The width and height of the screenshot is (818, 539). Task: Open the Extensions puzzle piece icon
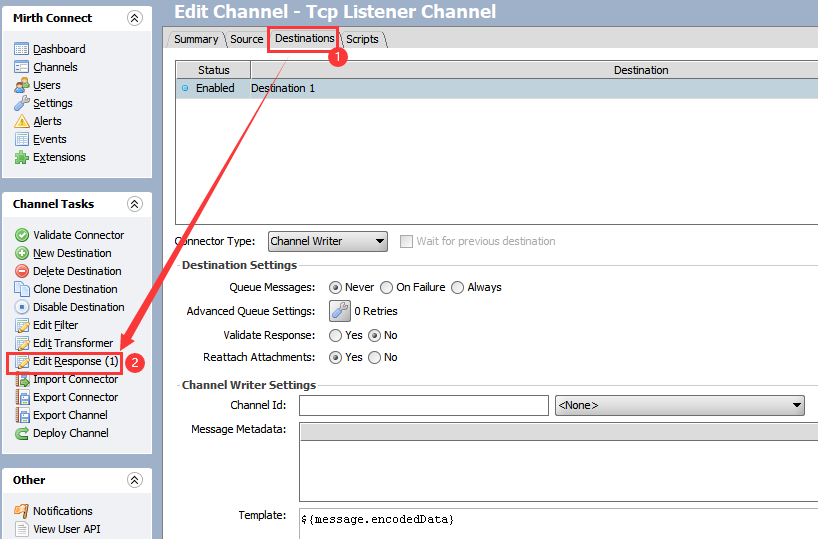point(21,157)
